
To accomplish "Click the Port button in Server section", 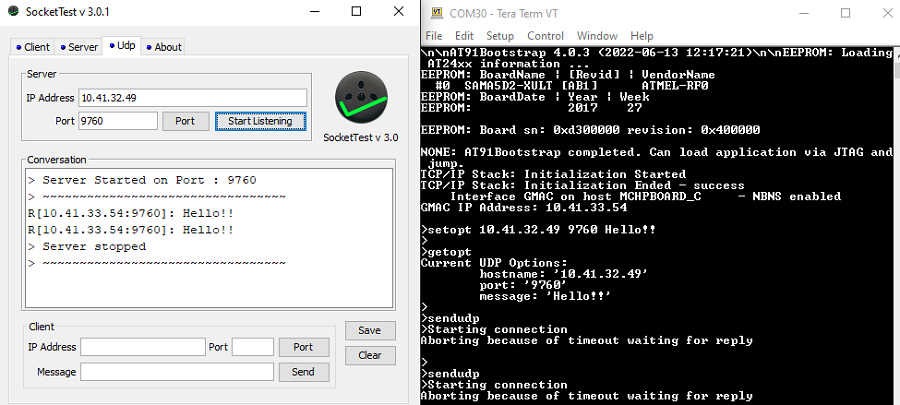I will (x=185, y=121).
